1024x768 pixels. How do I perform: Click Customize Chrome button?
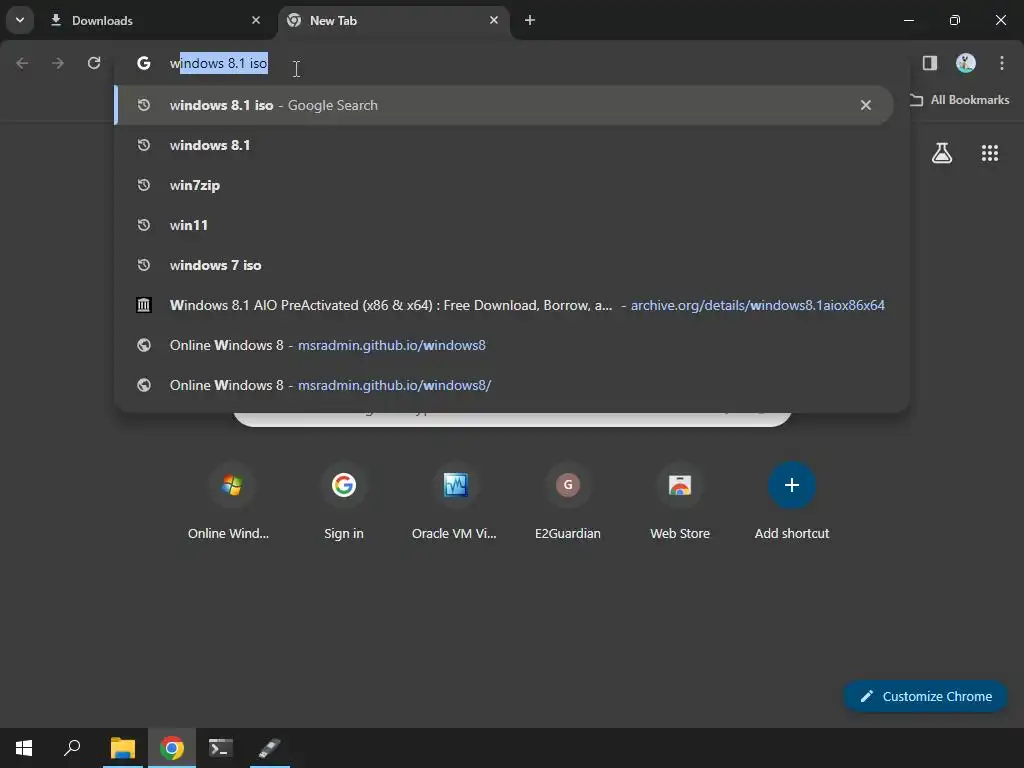[925, 696]
